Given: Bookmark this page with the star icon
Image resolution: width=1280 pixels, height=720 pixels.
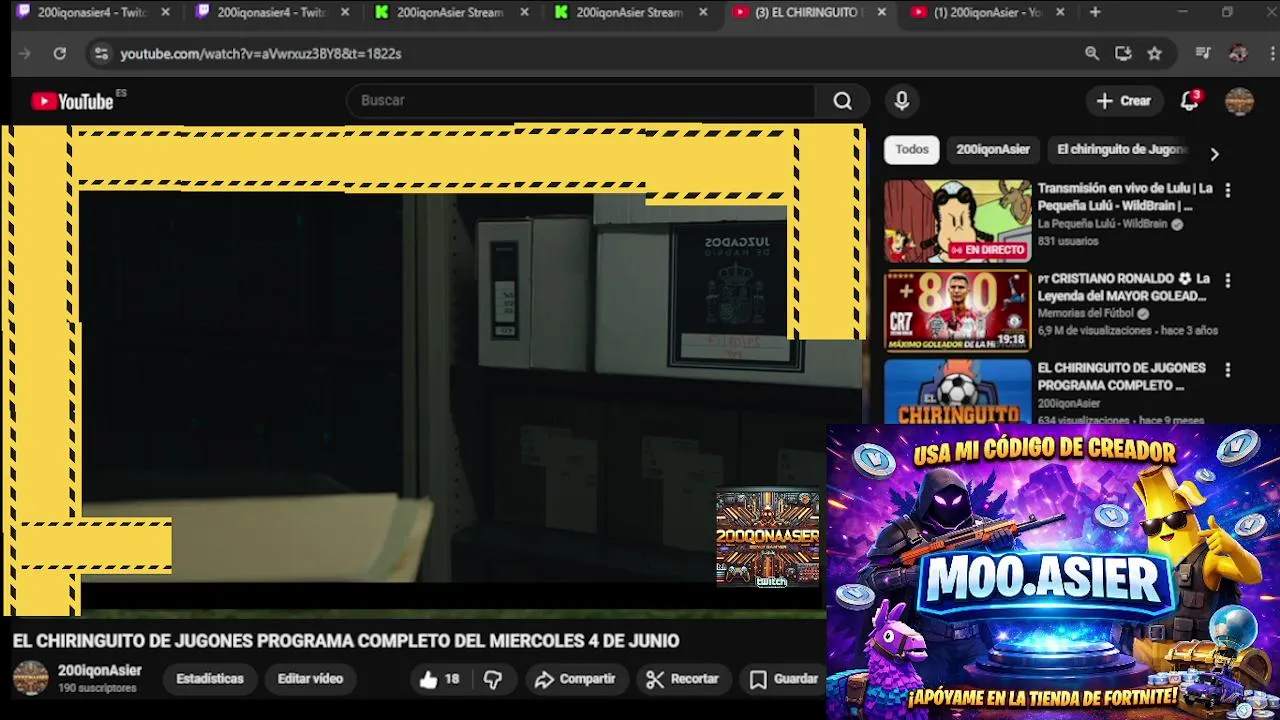Looking at the screenshot, I should point(1155,54).
